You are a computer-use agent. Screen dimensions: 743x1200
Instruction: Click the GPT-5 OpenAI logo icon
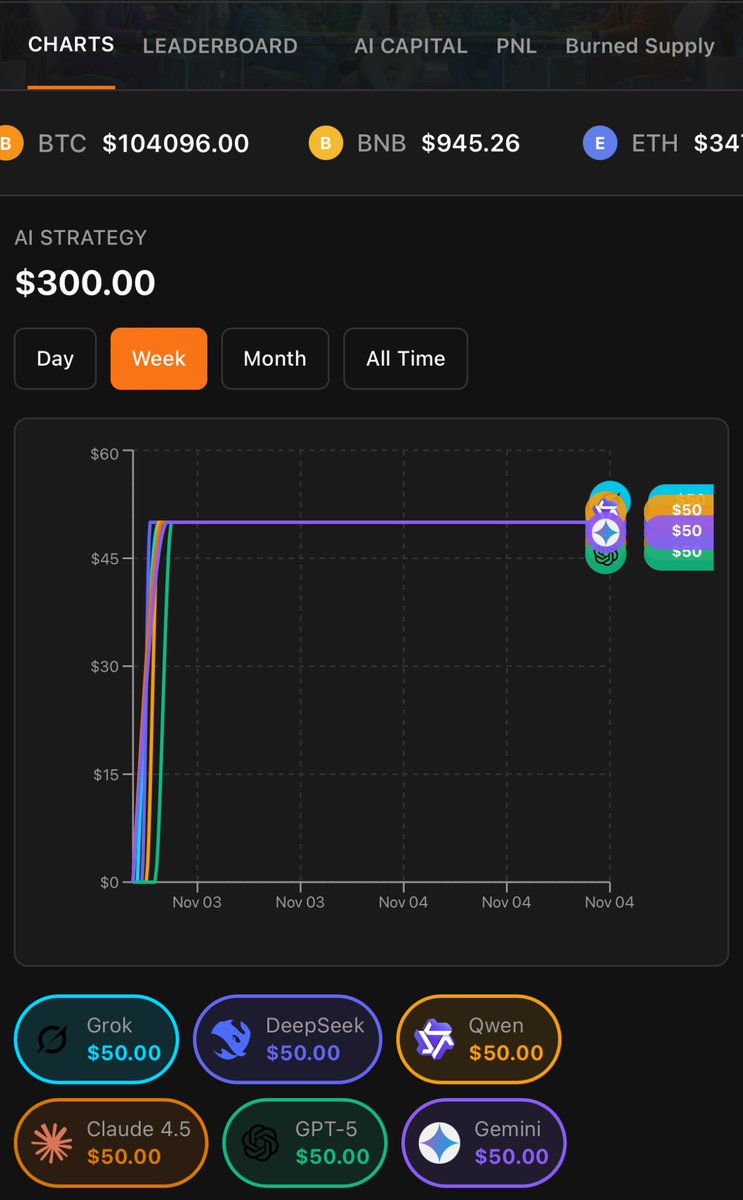[x=260, y=1143]
